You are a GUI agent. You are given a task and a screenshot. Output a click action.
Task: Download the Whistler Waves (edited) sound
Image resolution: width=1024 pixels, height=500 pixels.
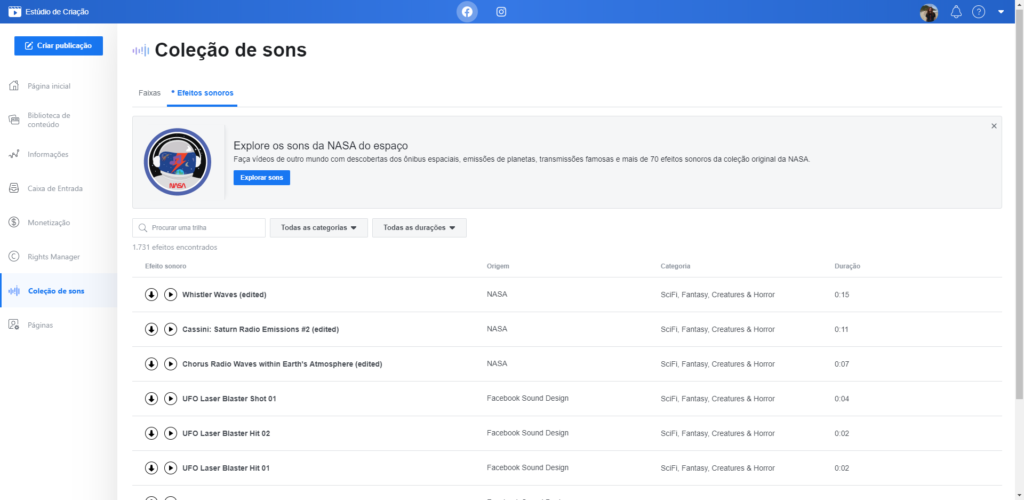pyautogui.click(x=151, y=295)
